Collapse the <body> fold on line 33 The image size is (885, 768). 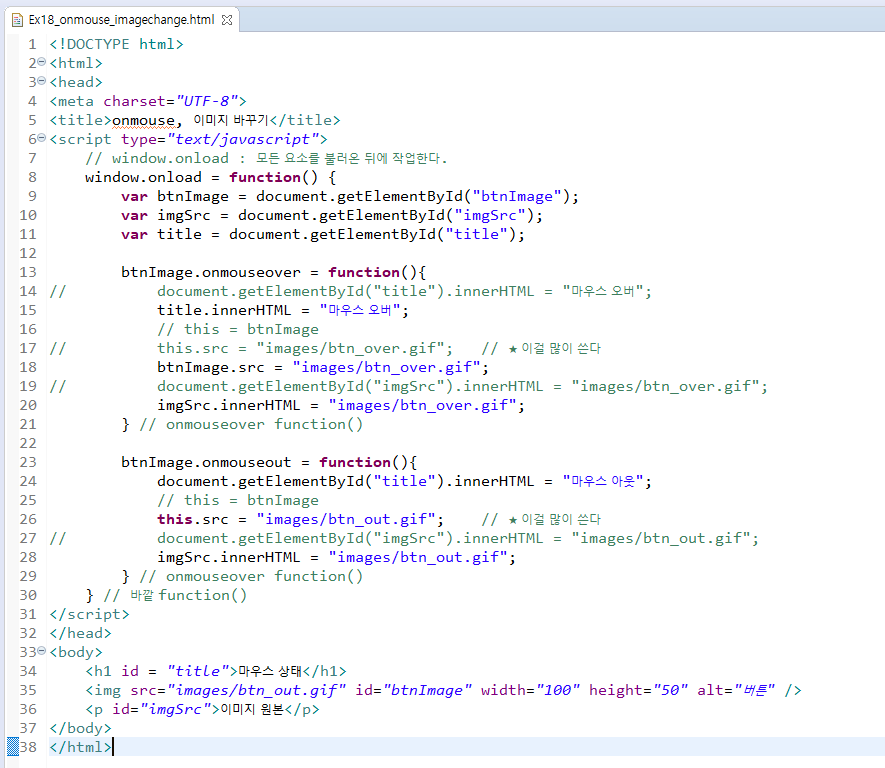(x=41, y=651)
